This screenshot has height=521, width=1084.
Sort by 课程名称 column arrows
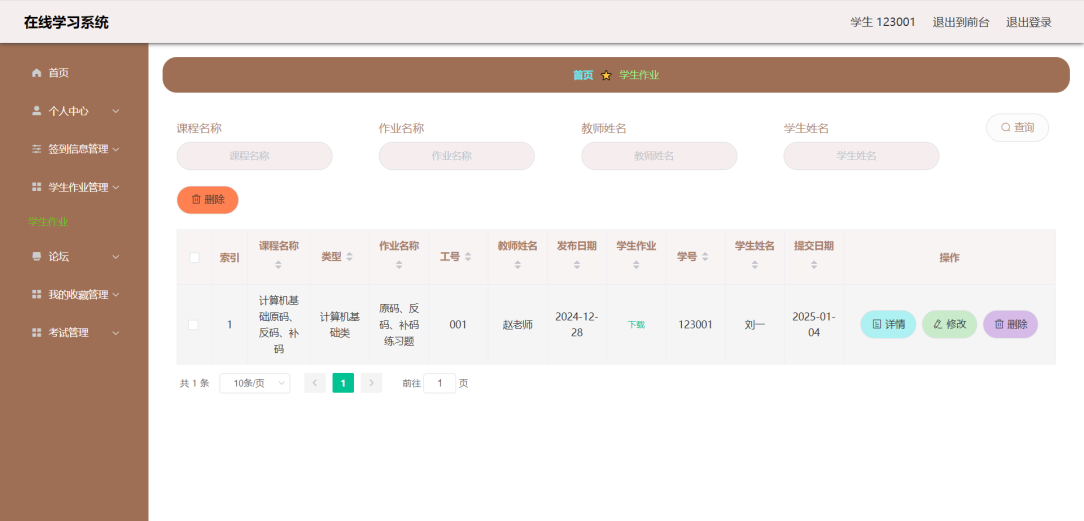pos(278,265)
